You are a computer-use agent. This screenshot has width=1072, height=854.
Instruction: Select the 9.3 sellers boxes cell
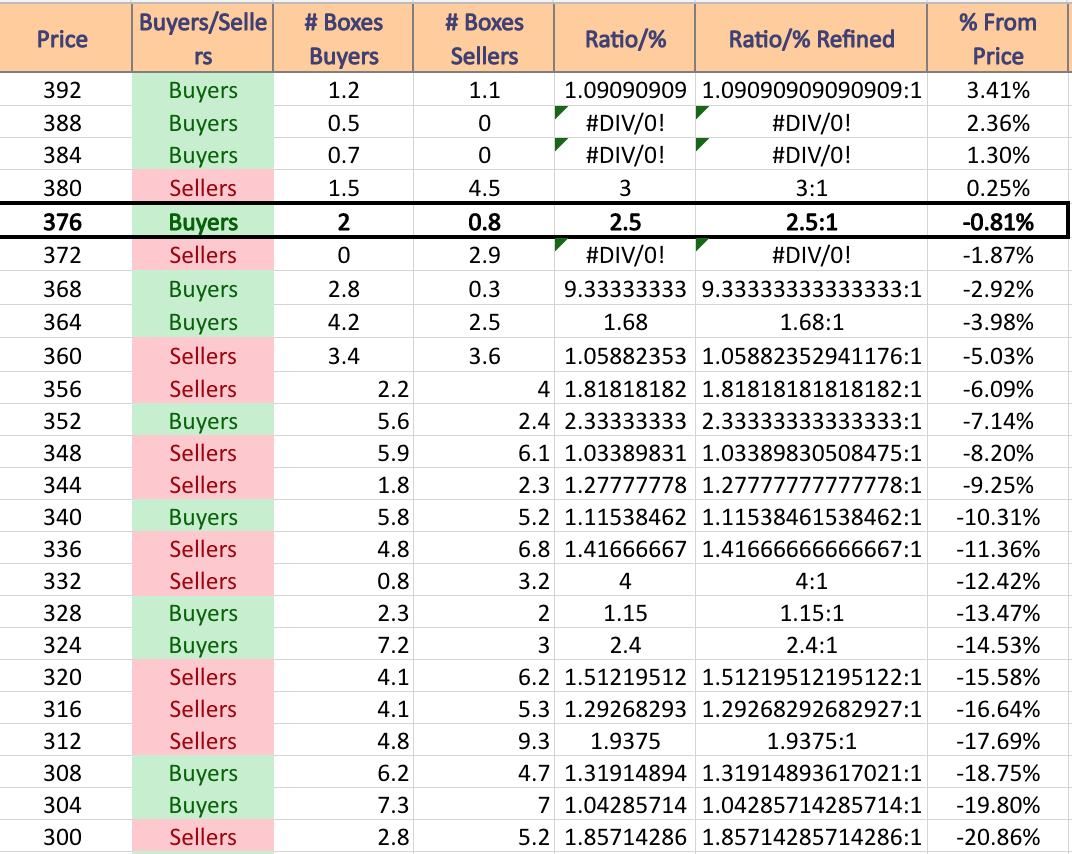coord(484,741)
